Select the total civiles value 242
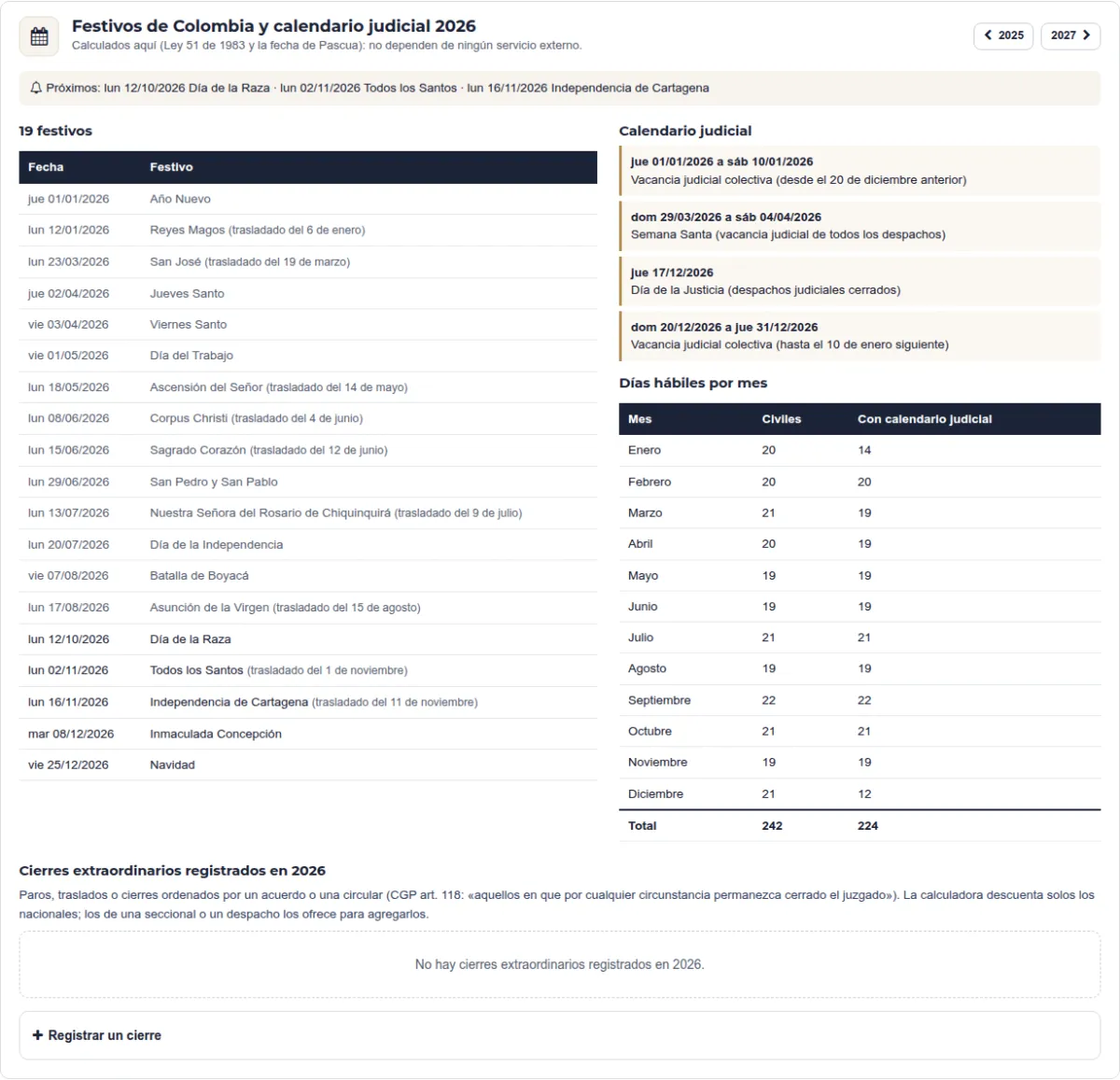The height and width of the screenshot is (1080, 1120). click(x=772, y=826)
